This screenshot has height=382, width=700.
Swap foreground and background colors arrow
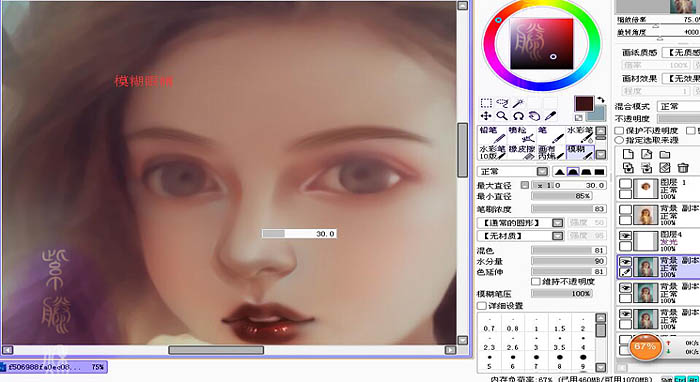601,100
